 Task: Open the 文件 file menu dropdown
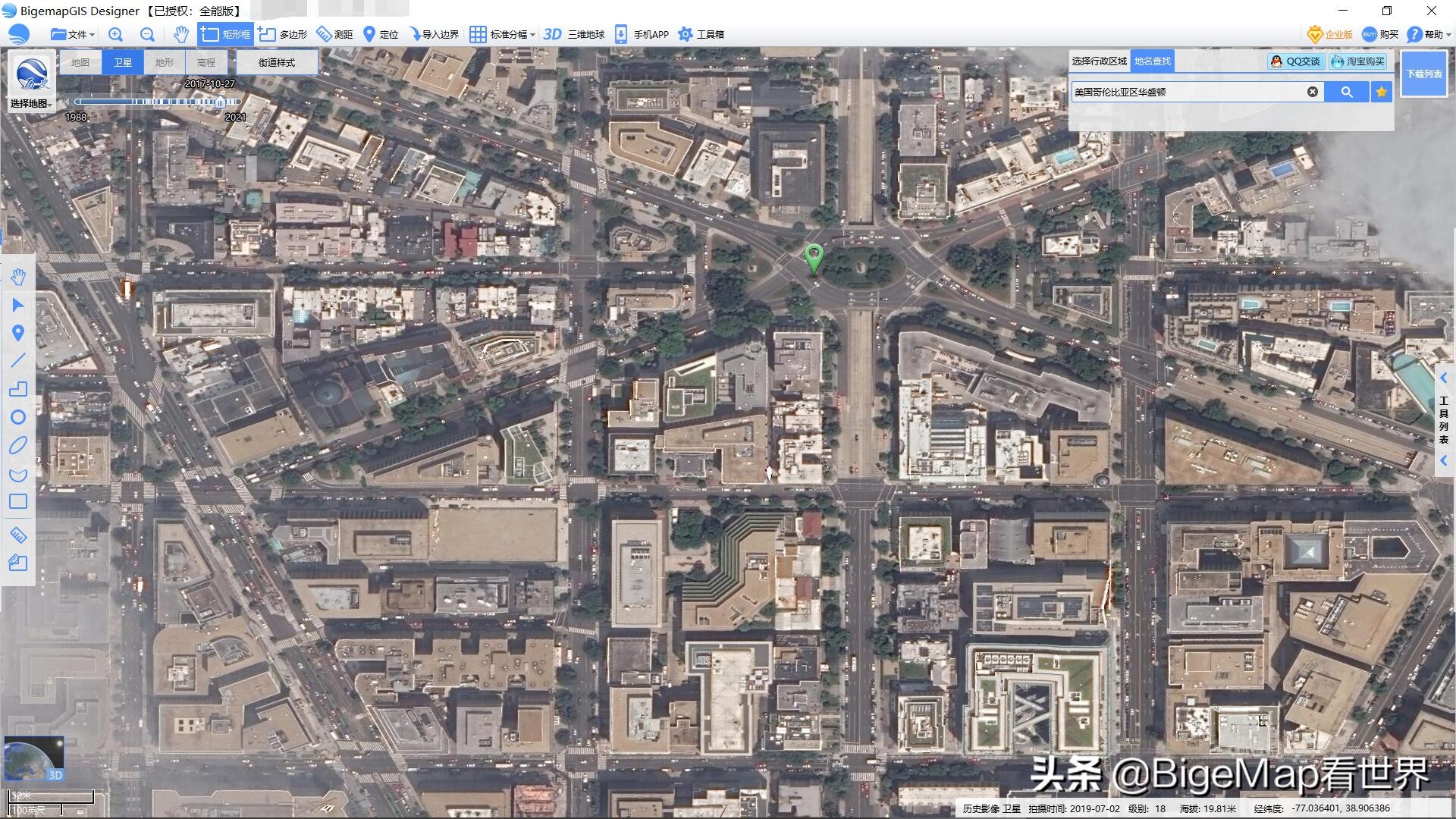click(72, 34)
